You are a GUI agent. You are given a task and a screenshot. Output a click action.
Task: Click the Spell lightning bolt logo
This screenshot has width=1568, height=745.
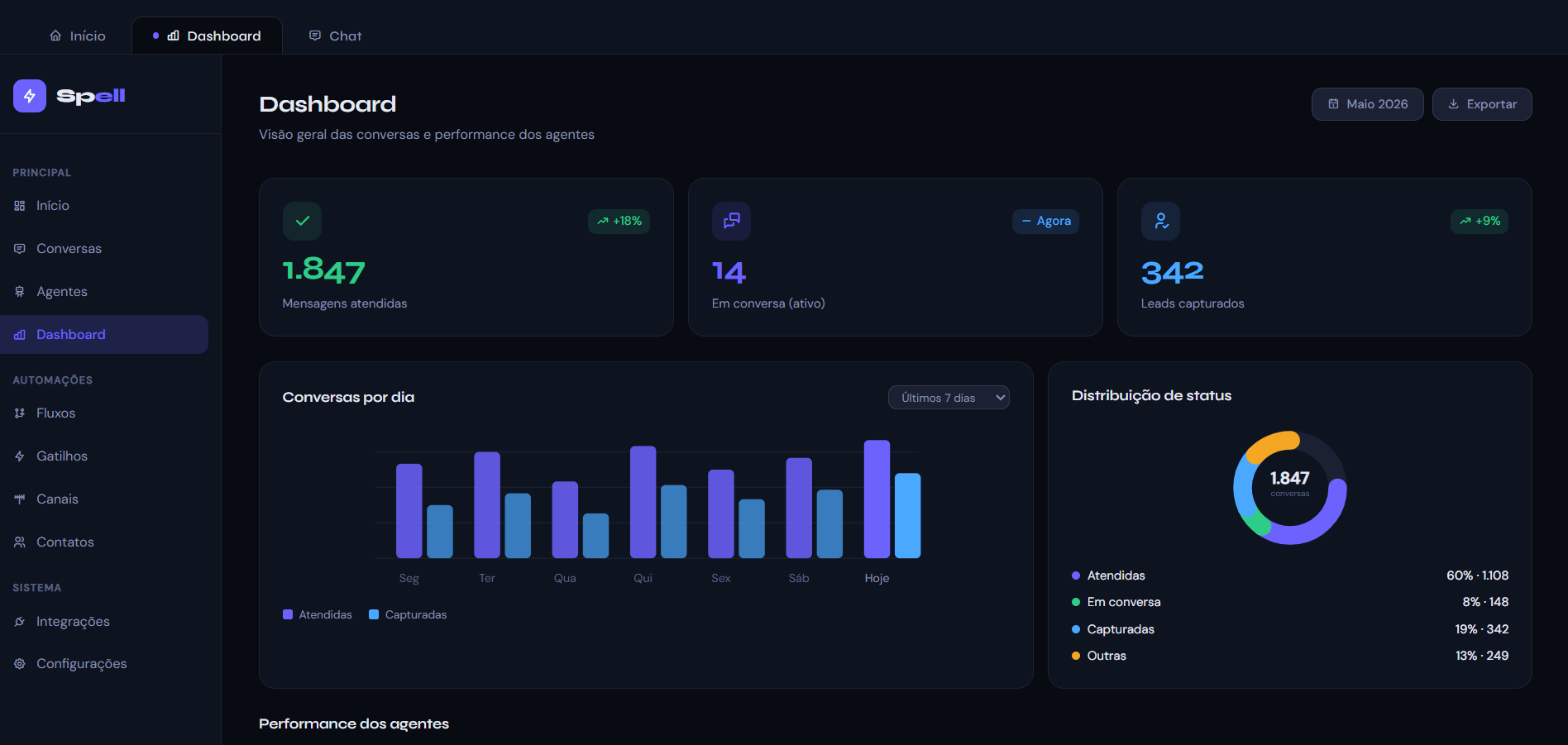30,96
